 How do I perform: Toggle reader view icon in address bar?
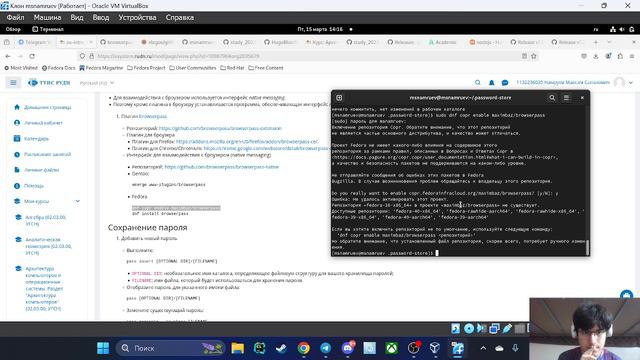click(524, 56)
